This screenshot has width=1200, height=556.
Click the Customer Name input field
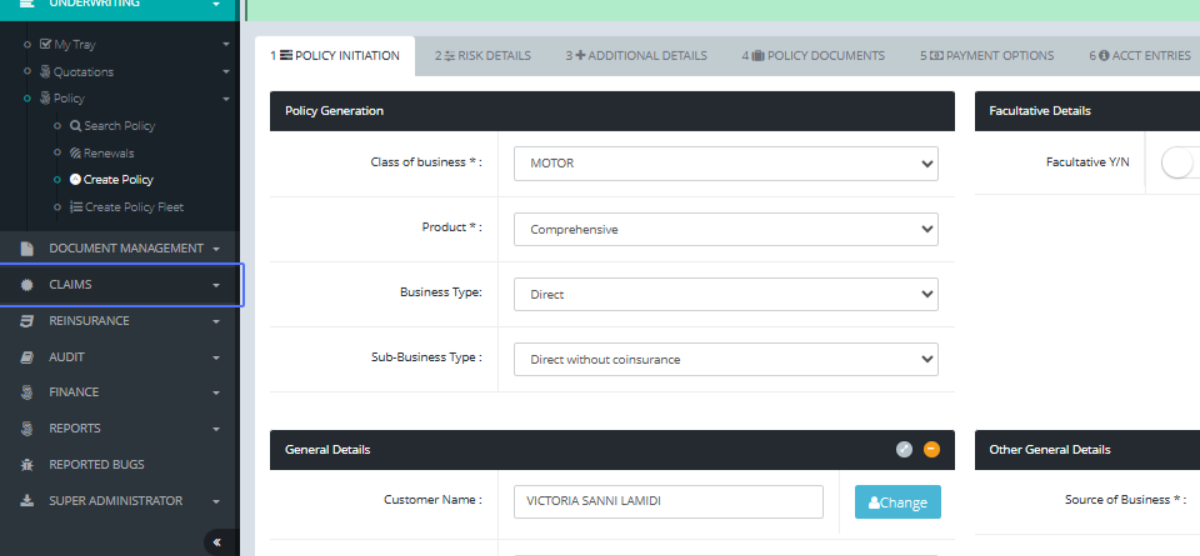coord(668,502)
